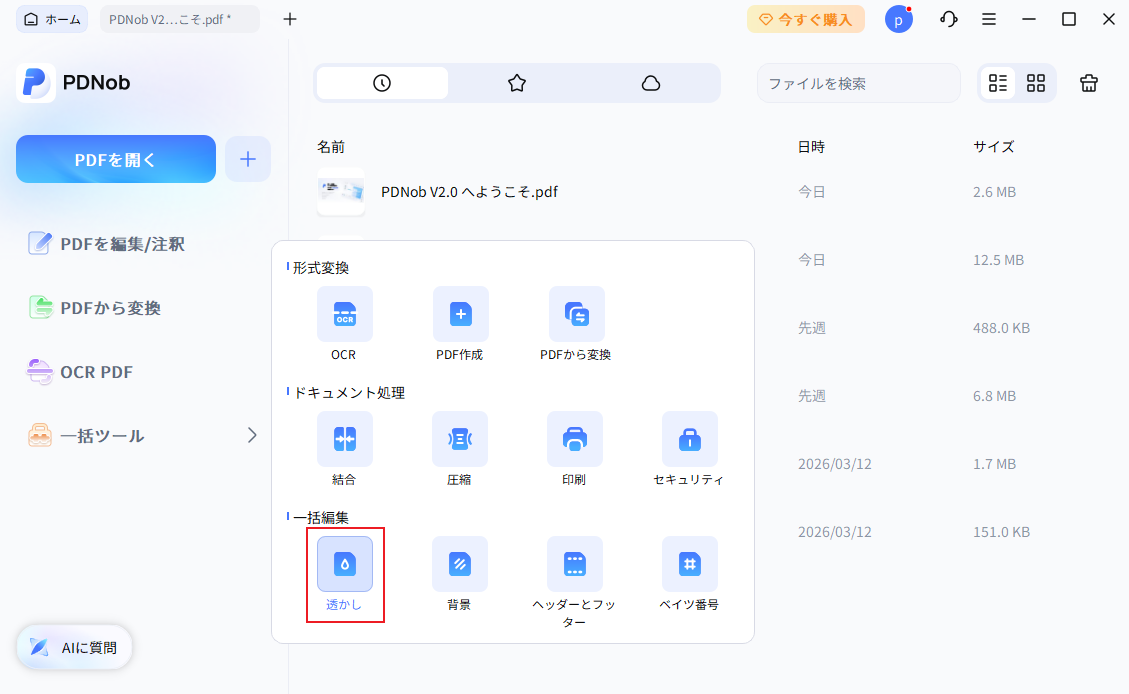Image resolution: width=1129 pixels, height=694 pixels.
Task: Open the ヘッダーとフッター tool
Action: click(576, 564)
